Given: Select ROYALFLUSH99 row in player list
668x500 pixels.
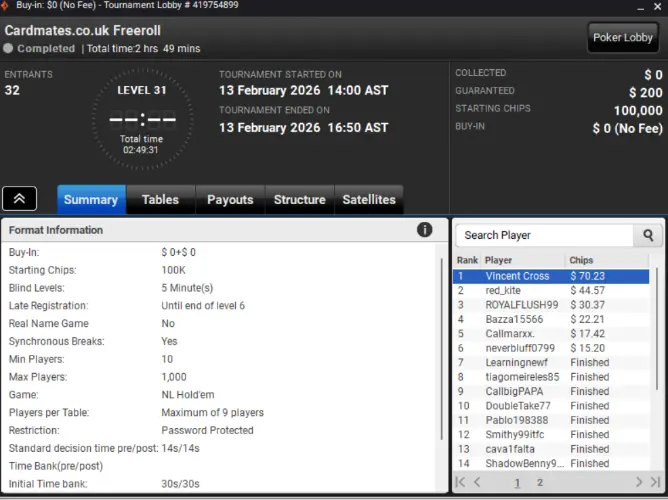Looking at the screenshot, I should [x=550, y=305].
